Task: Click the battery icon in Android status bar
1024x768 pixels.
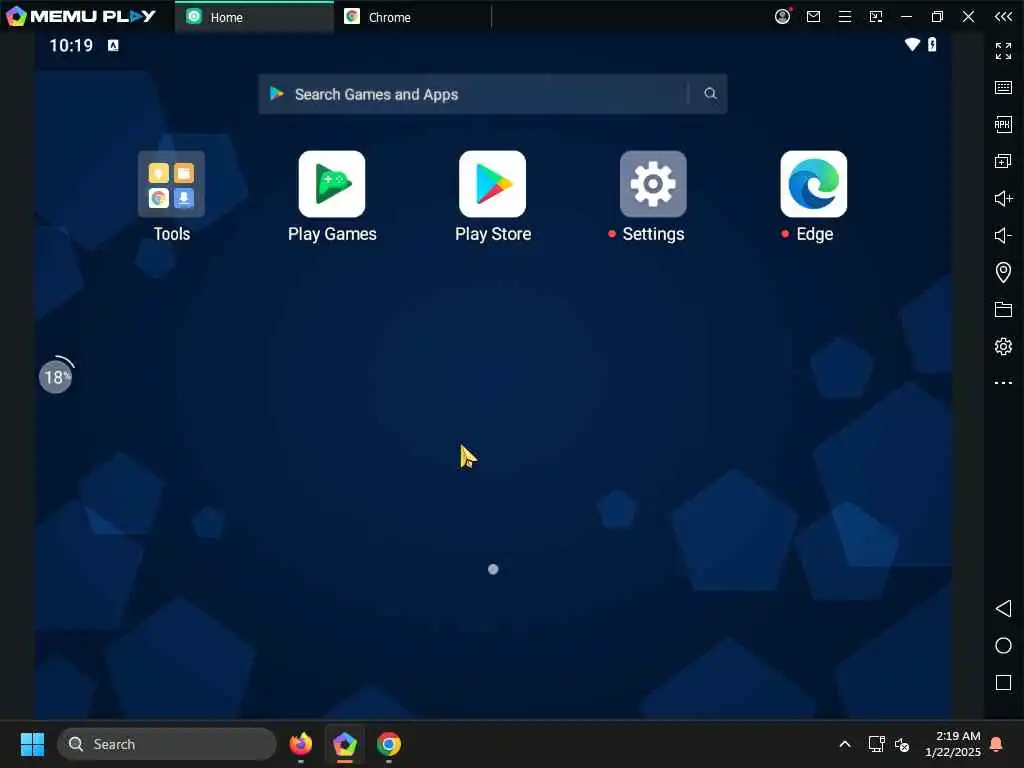Action: tap(932, 44)
